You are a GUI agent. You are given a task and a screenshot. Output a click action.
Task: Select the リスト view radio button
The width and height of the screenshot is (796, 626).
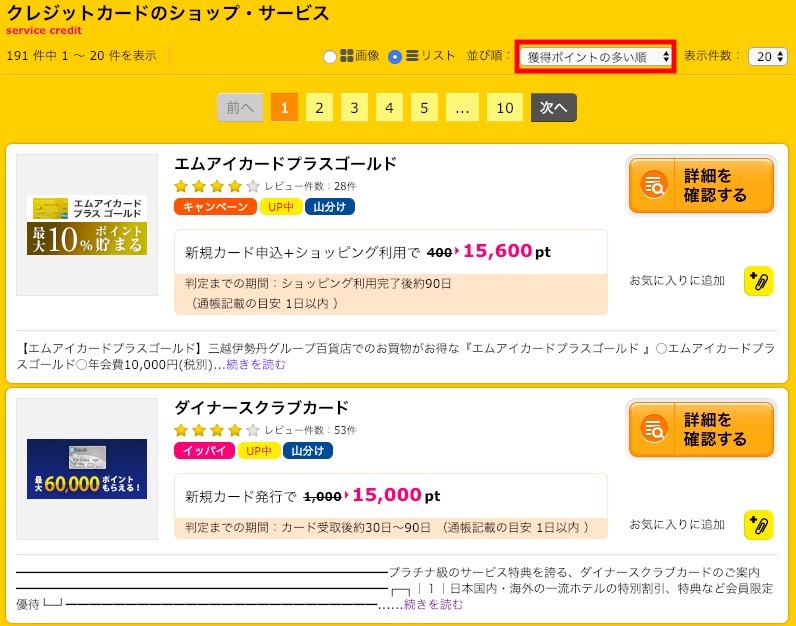coord(394,56)
